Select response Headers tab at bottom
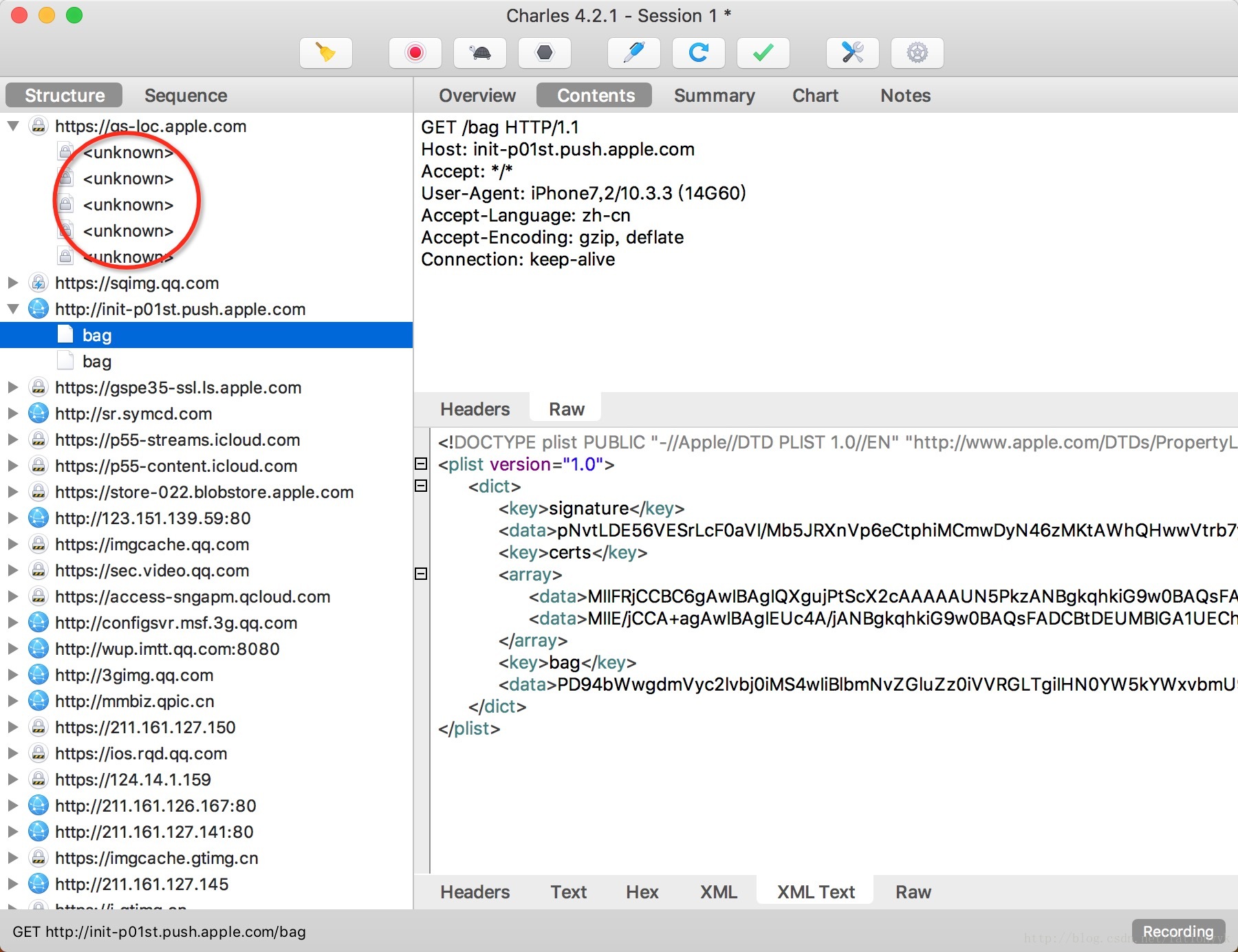 tap(475, 891)
